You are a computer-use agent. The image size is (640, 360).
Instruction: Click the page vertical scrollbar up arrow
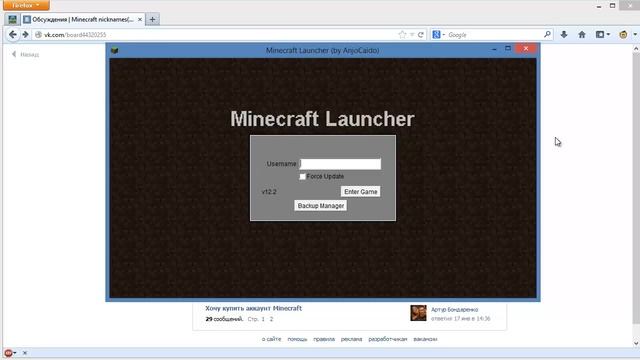click(x=636, y=49)
